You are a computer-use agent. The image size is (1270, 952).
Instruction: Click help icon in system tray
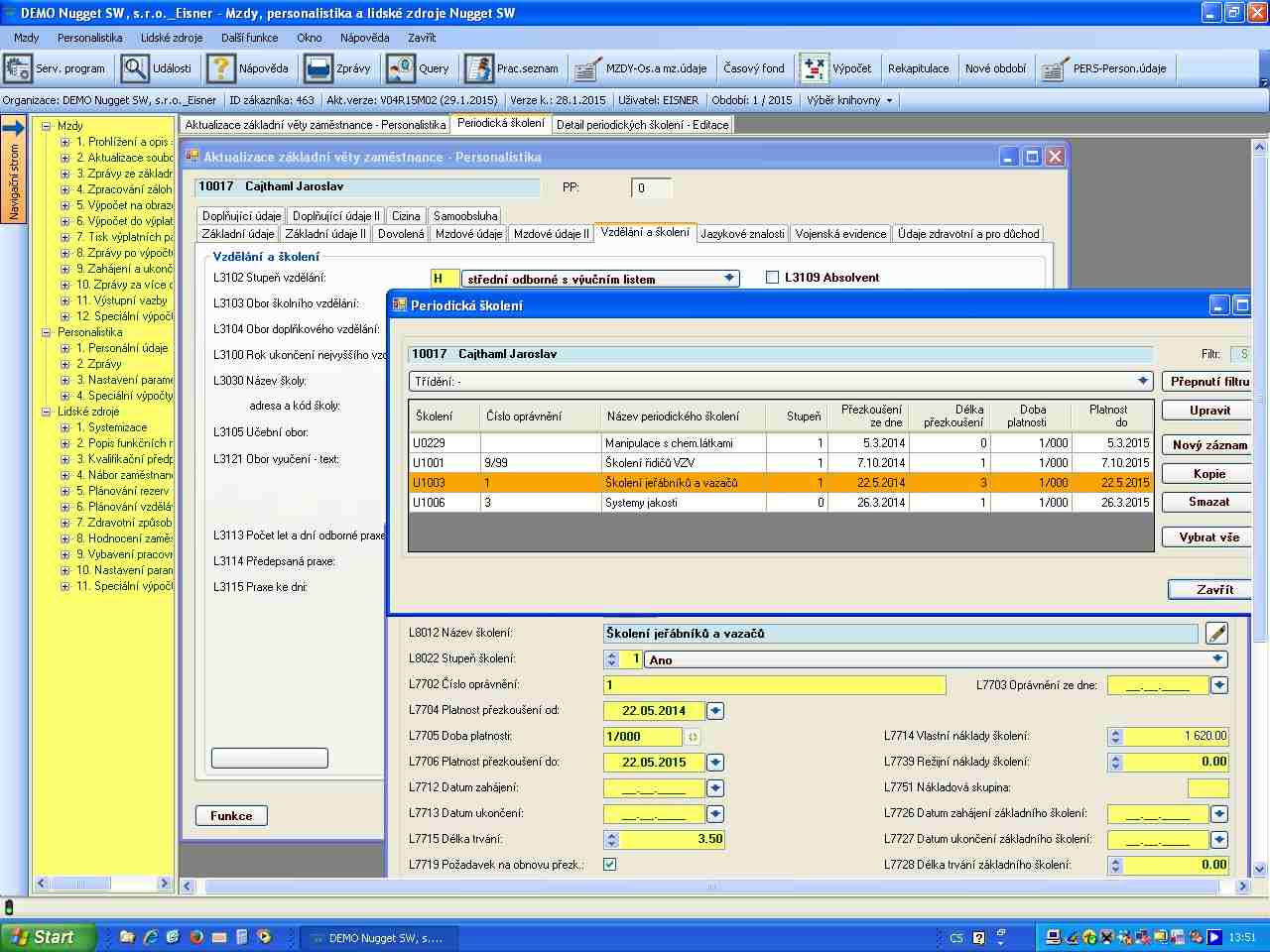coord(978,937)
